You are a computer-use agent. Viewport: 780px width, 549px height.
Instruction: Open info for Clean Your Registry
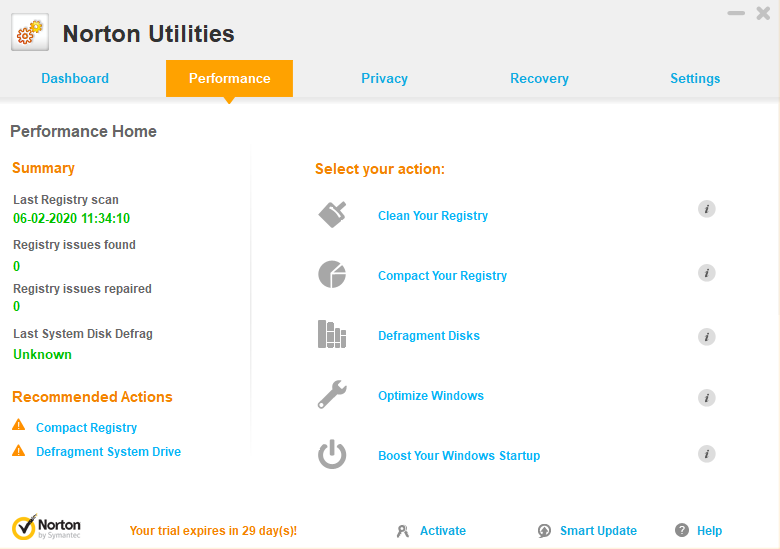[x=706, y=209]
